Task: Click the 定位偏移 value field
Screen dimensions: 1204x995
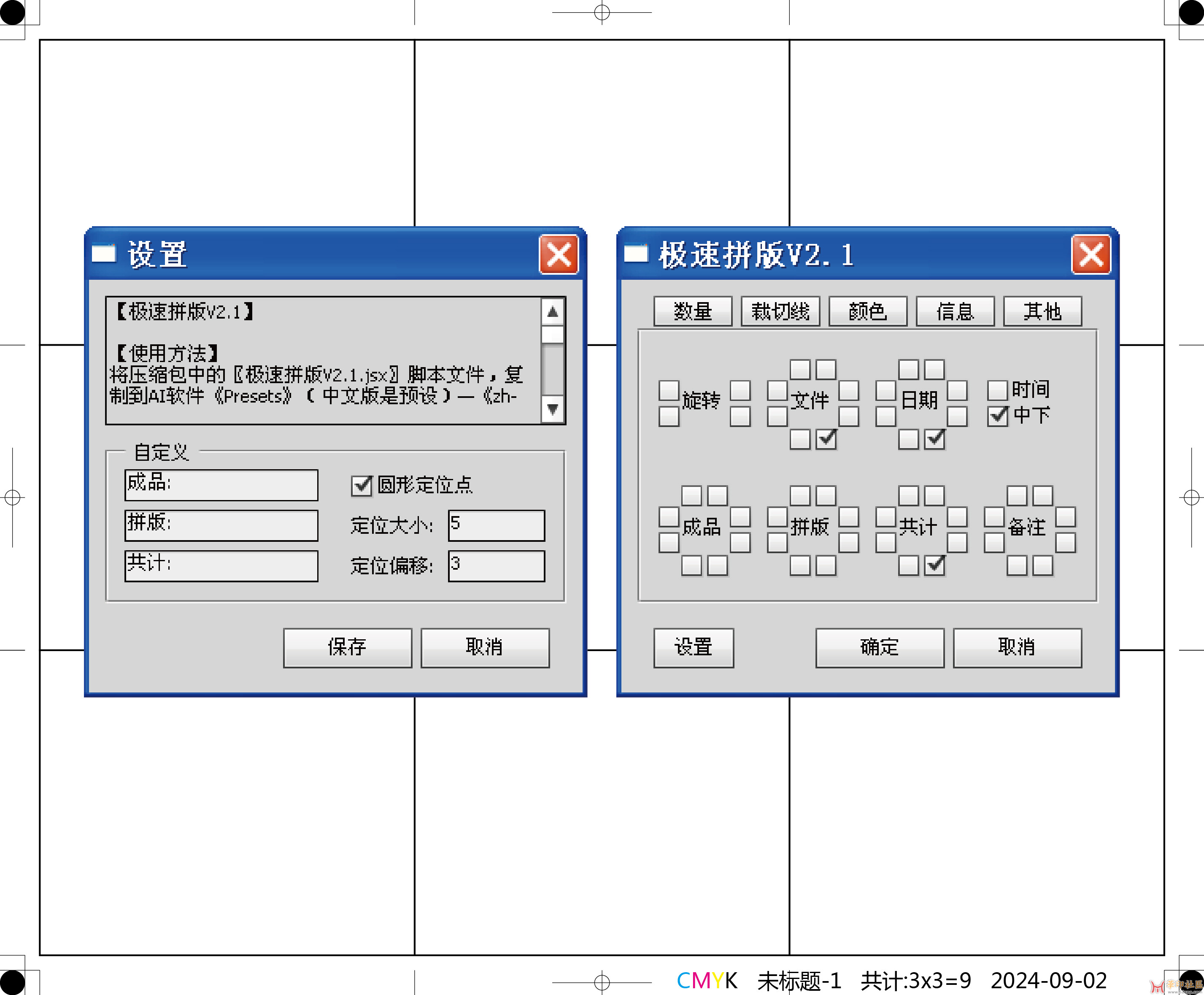Action: tap(496, 566)
